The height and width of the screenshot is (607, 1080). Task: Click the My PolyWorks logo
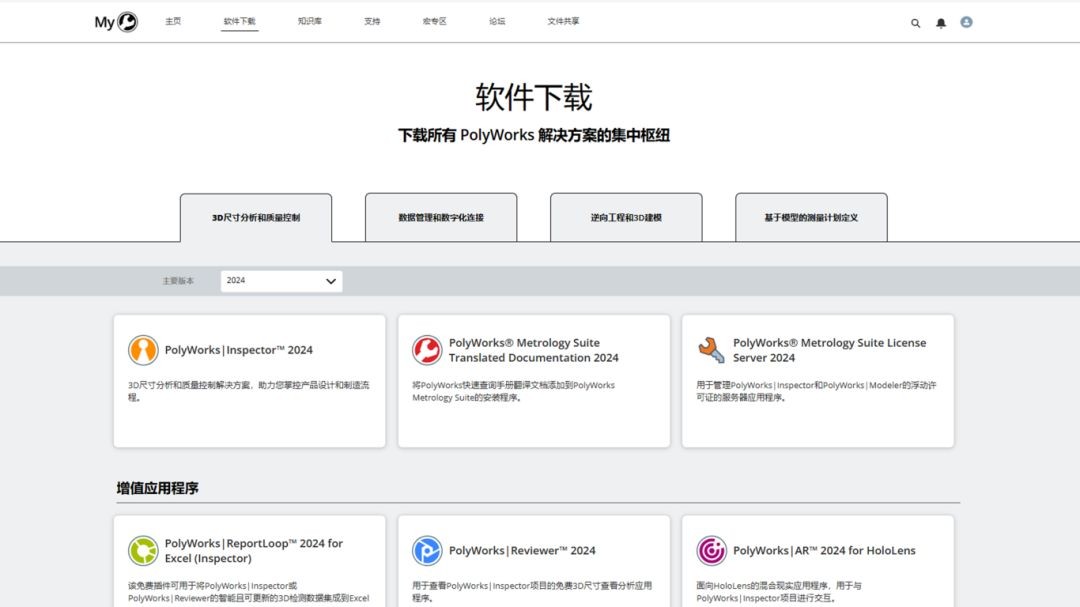click(116, 22)
